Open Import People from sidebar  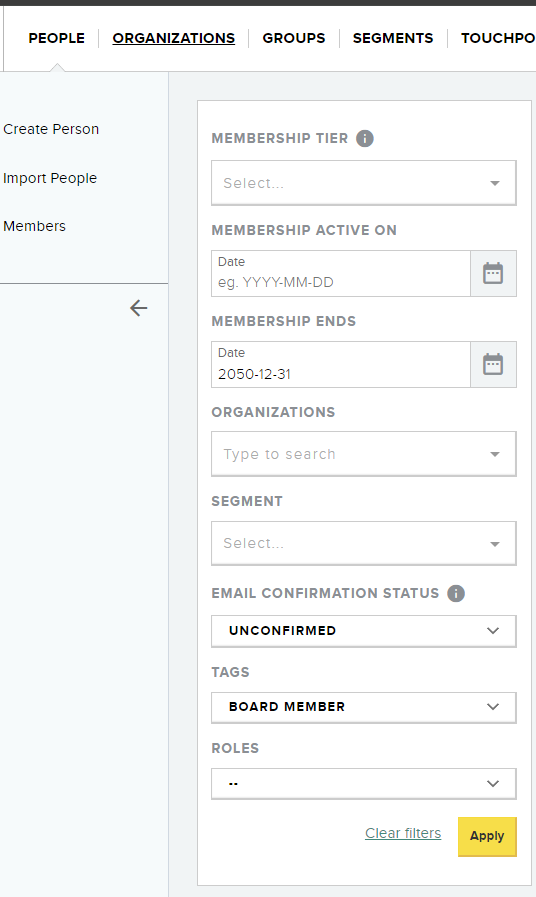pyautogui.click(x=50, y=178)
